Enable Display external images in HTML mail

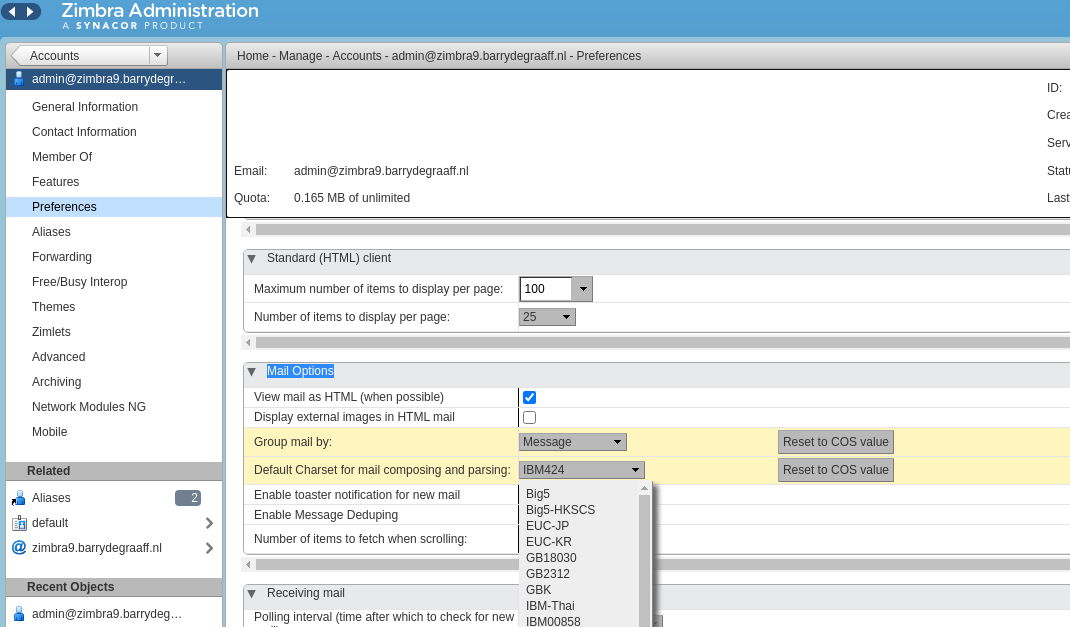click(x=530, y=418)
